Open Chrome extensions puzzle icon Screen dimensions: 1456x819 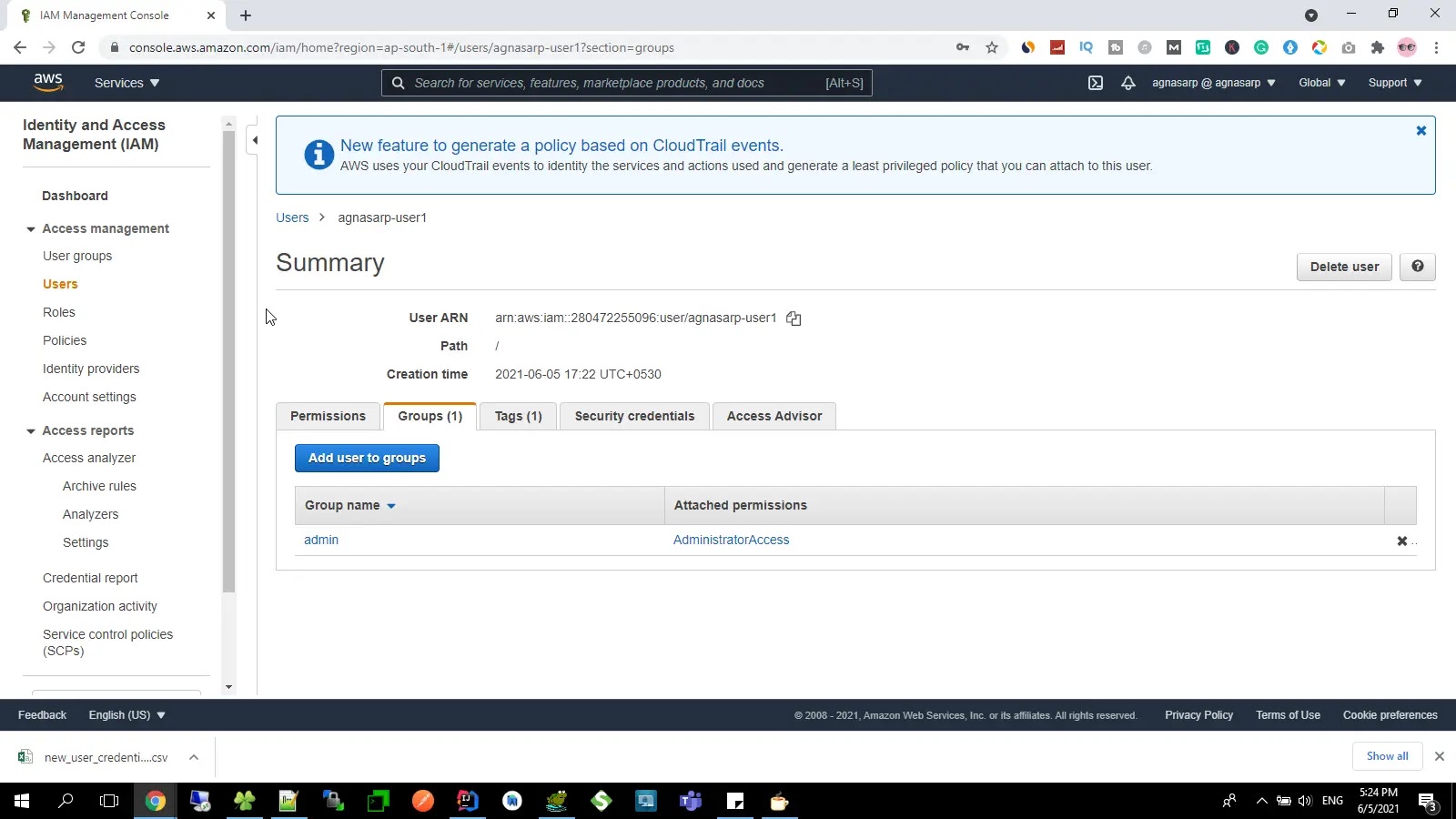click(x=1378, y=47)
